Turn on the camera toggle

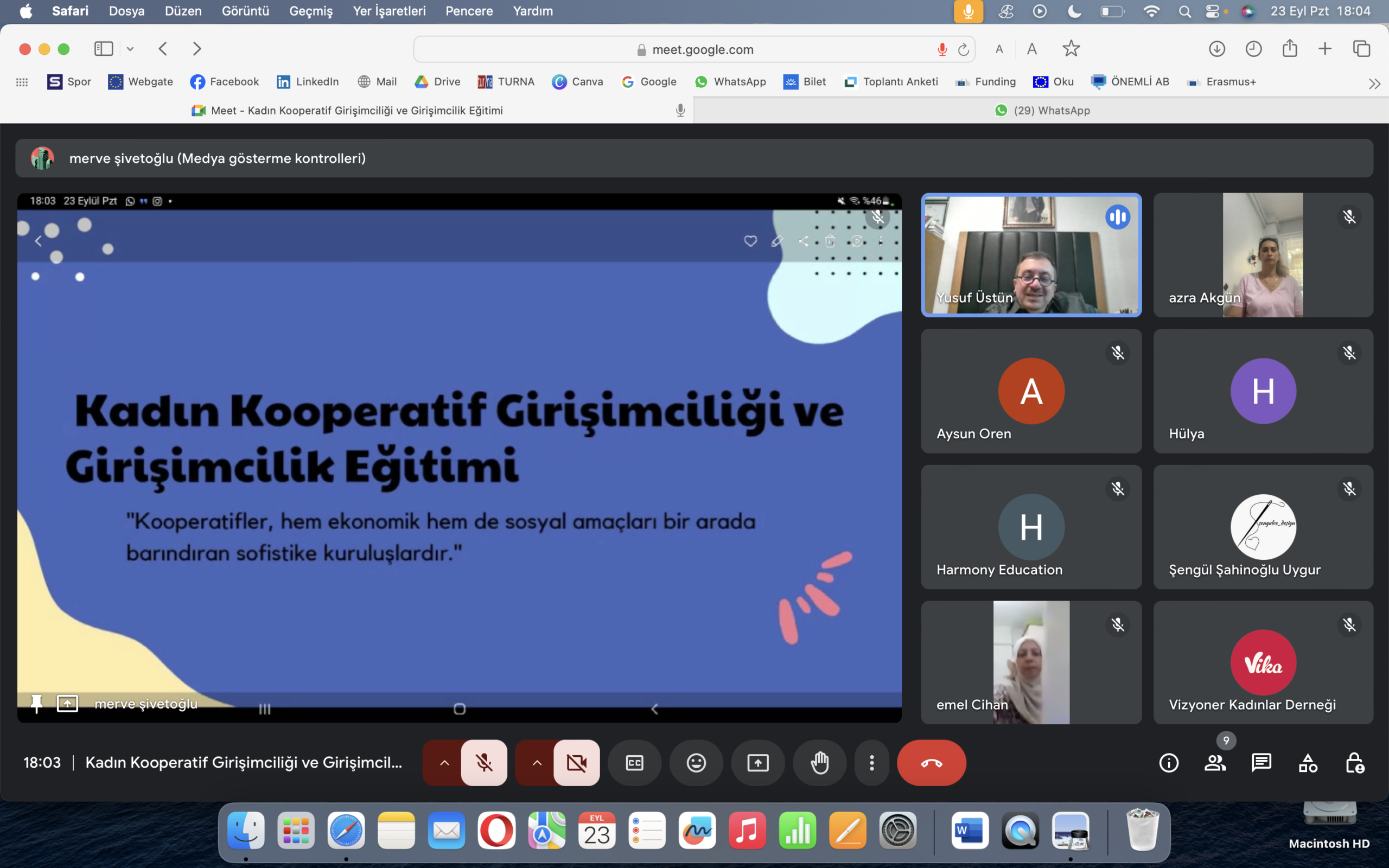click(x=576, y=763)
